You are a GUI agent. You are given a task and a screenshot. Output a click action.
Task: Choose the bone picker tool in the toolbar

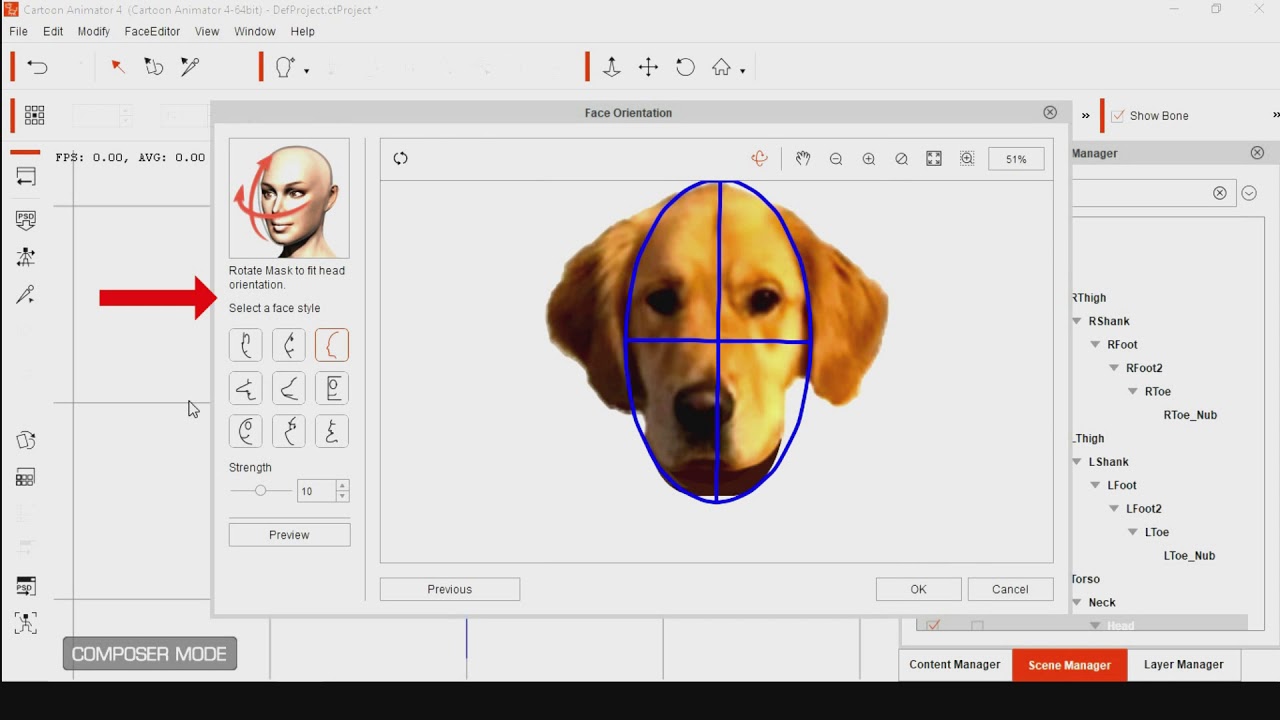[x=189, y=67]
